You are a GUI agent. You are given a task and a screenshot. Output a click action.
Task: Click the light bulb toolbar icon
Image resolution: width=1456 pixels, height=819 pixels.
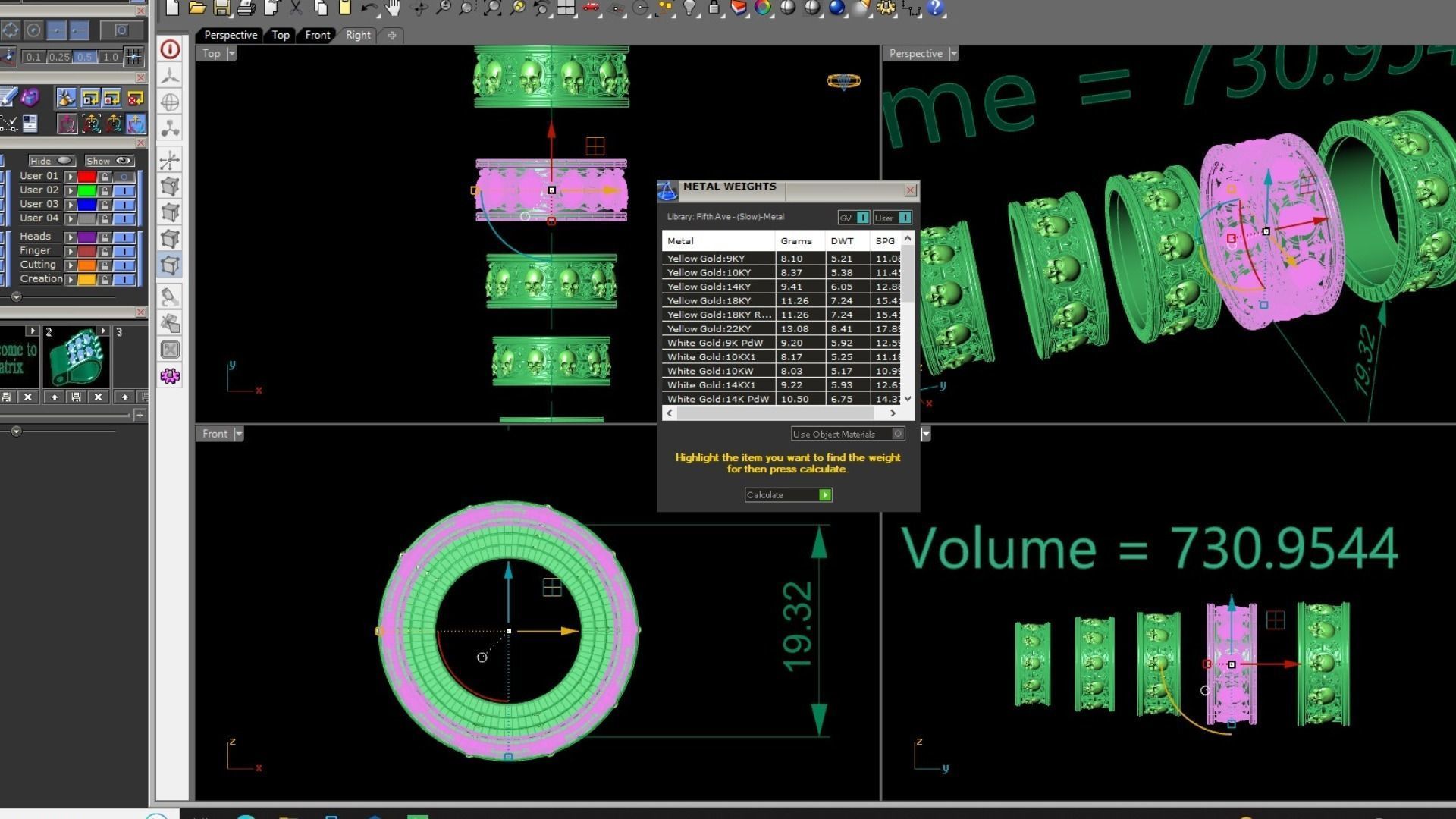click(689, 8)
